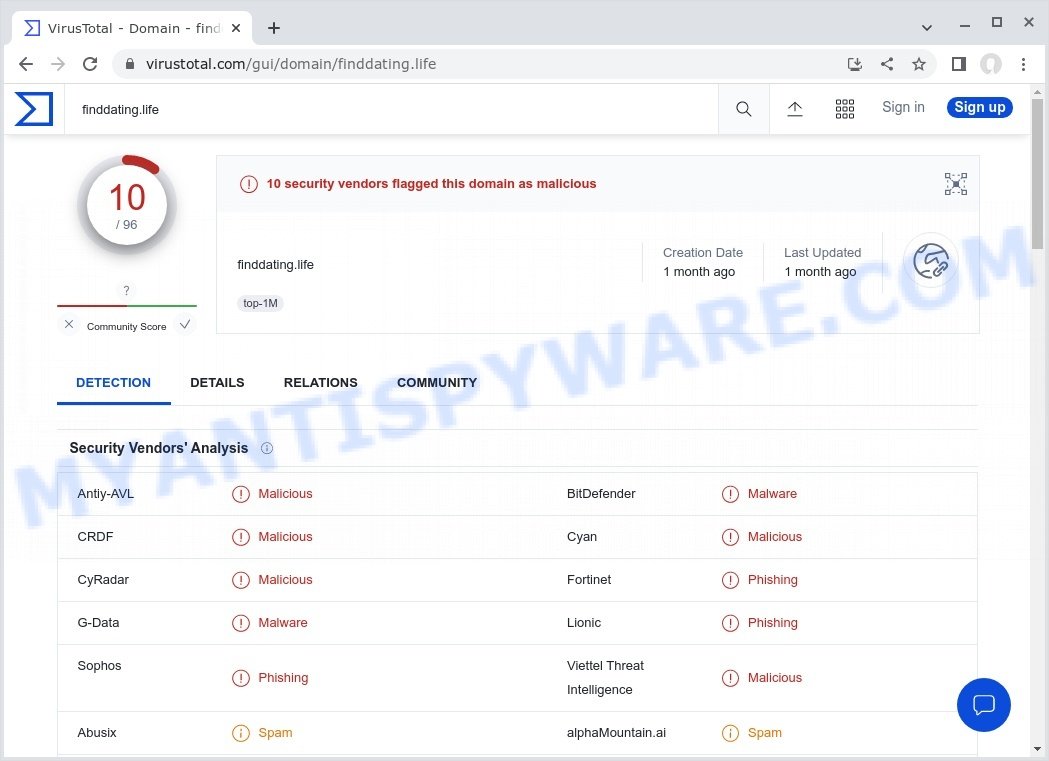
Task: Click the Last Updated value
Action: [820, 271]
